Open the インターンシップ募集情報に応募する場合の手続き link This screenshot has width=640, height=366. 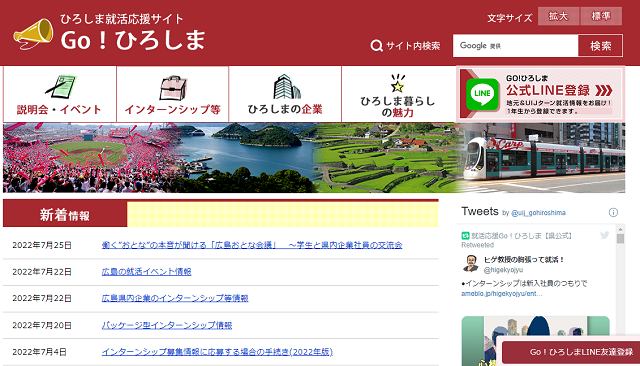[217, 352]
